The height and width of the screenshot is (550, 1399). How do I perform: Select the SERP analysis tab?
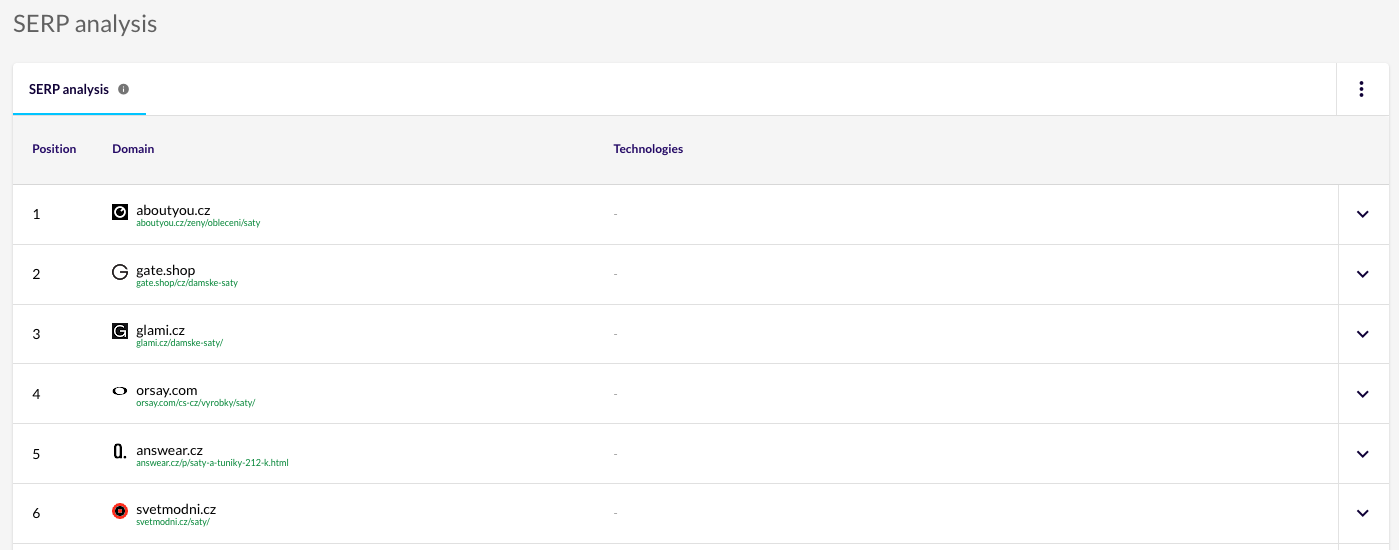[x=79, y=89]
